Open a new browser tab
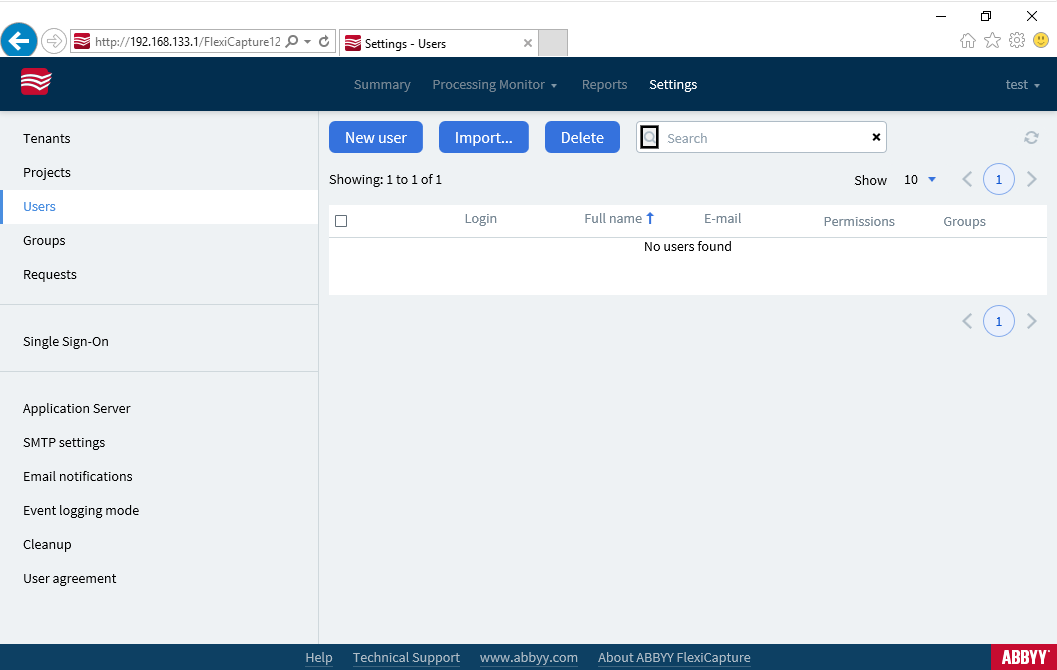Image resolution: width=1057 pixels, height=670 pixels. tap(553, 42)
